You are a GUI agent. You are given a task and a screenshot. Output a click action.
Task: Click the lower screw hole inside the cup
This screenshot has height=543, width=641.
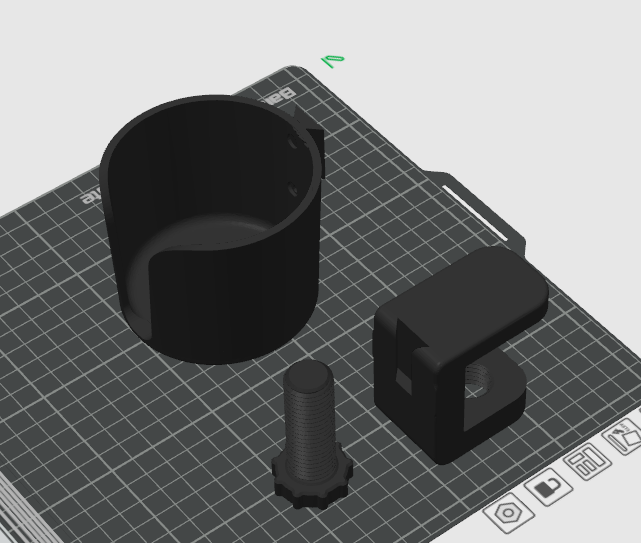click(294, 191)
